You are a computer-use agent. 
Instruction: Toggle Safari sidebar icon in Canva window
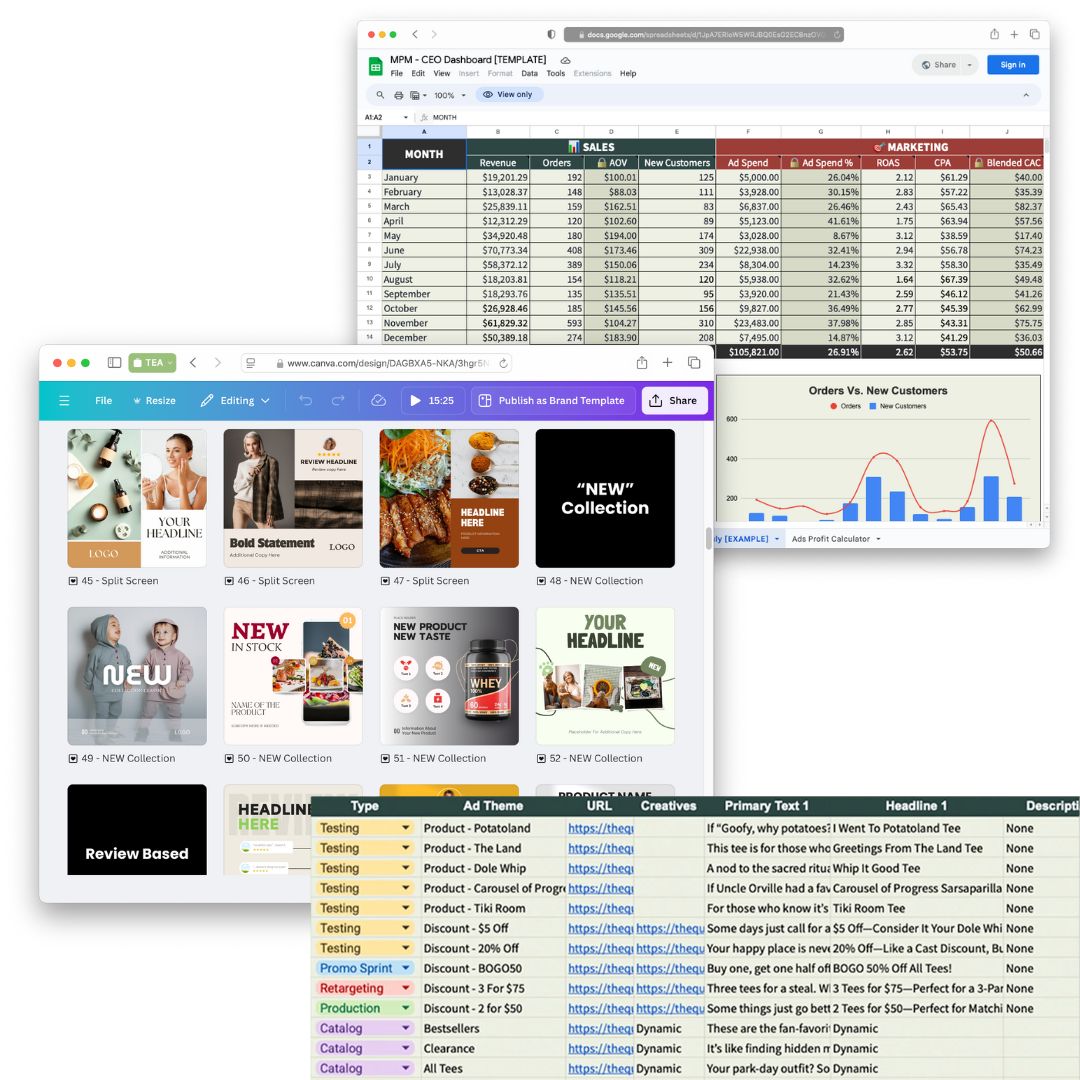114,362
